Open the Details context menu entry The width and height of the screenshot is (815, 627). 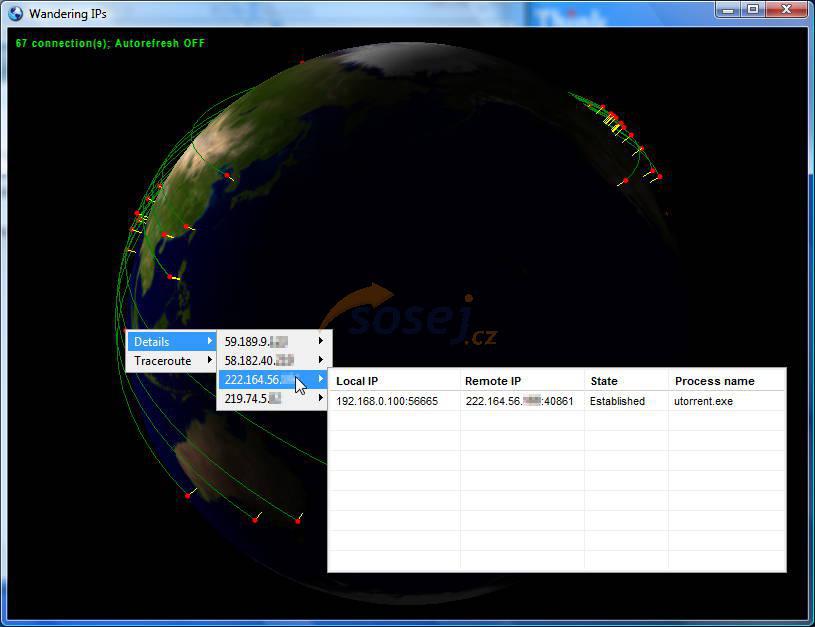click(x=171, y=342)
